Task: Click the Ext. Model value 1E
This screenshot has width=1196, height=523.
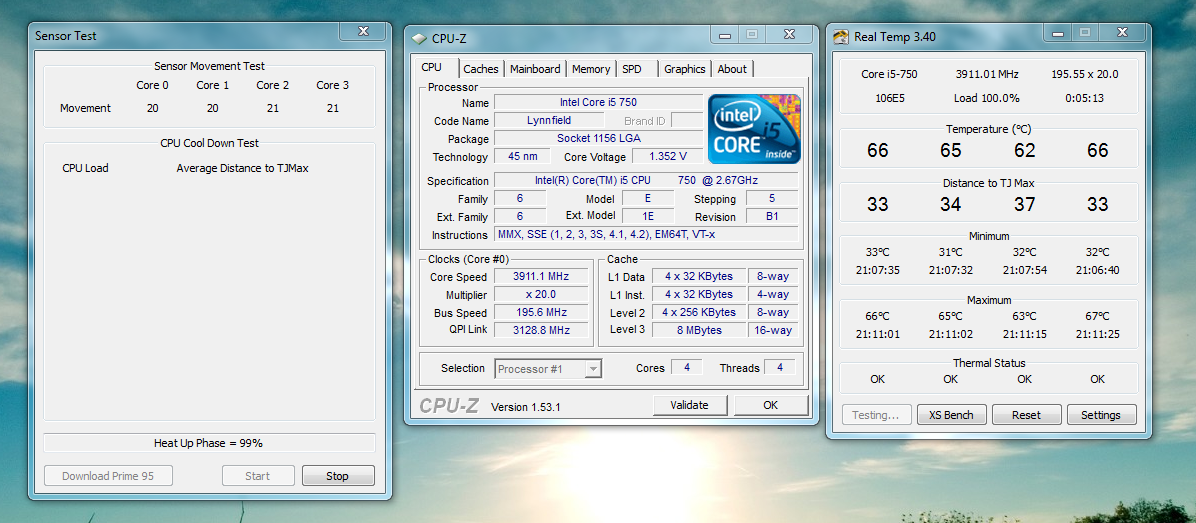Action: (648, 217)
